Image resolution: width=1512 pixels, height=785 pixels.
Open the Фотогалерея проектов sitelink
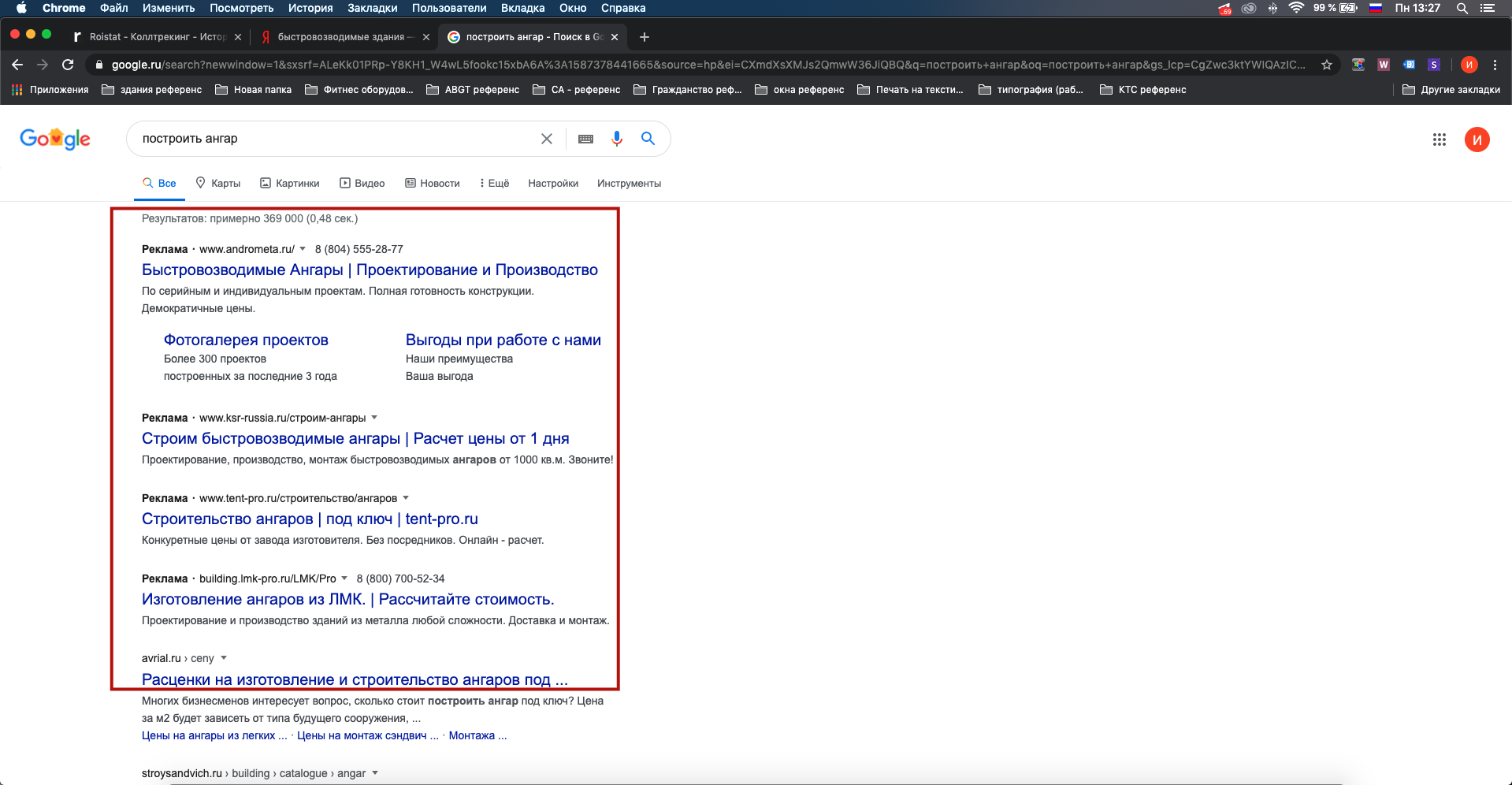pos(246,340)
